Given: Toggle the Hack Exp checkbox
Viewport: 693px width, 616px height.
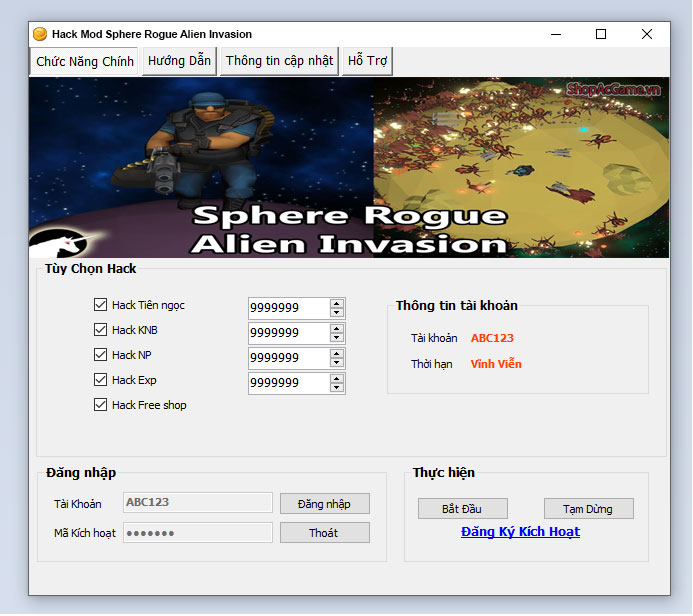Looking at the screenshot, I should coord(100,380).
